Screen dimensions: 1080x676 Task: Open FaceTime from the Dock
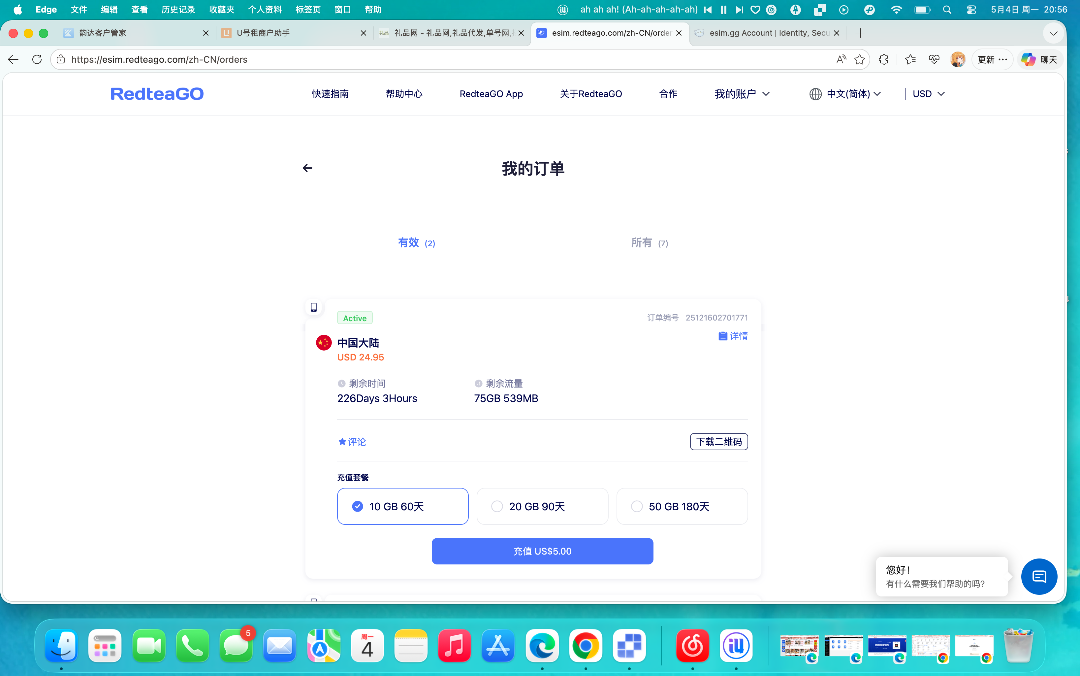coord(149,646)
